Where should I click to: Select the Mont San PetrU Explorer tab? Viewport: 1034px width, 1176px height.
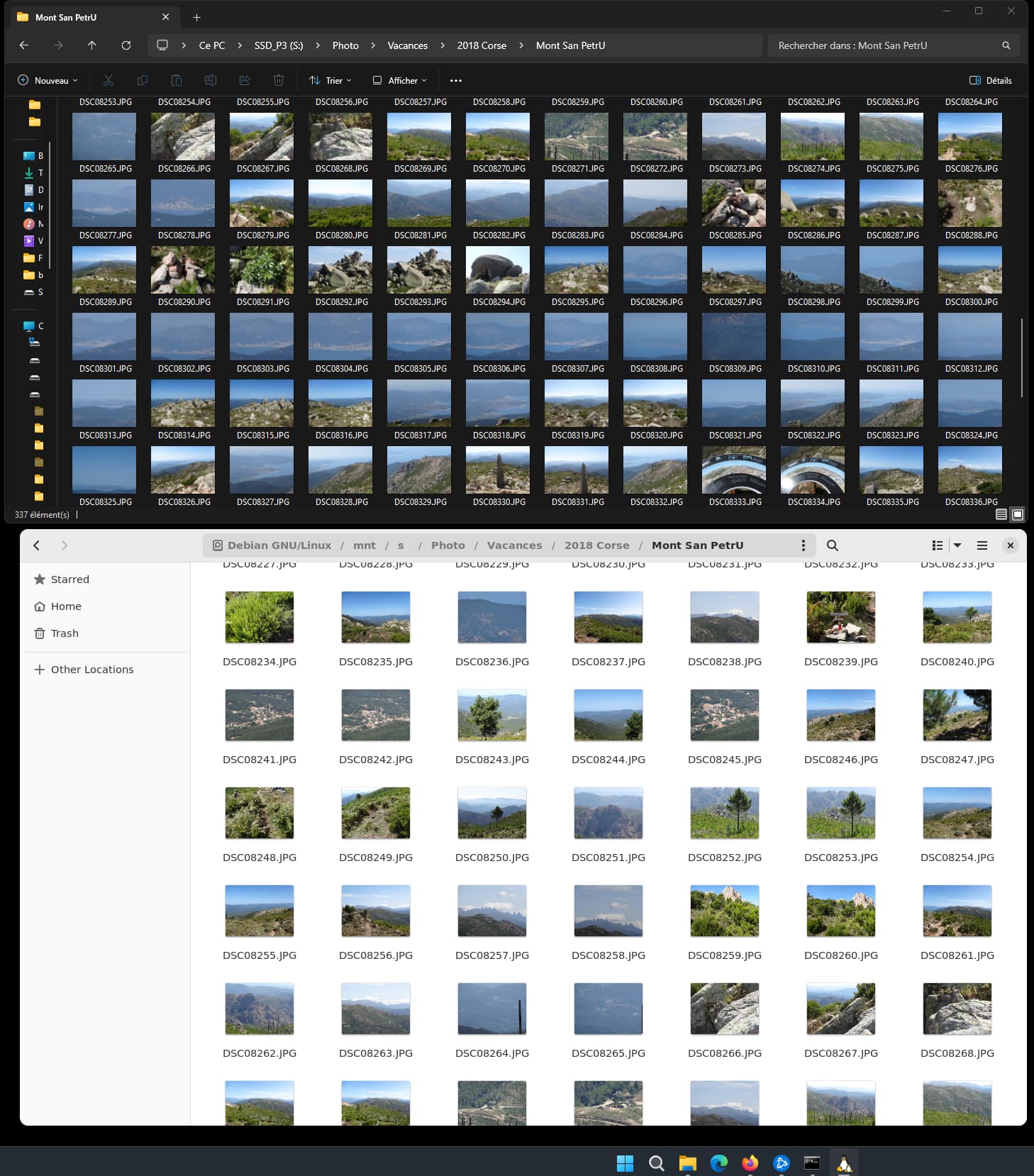66,17
